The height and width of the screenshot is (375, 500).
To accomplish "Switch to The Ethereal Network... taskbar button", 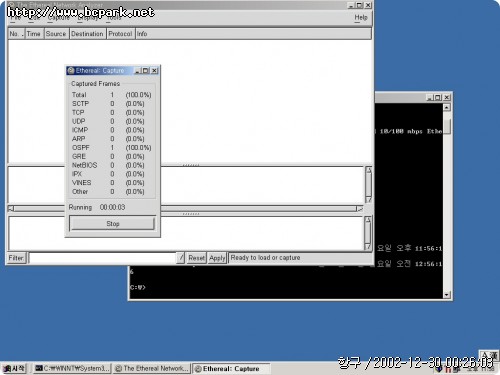I will [152, 368].
